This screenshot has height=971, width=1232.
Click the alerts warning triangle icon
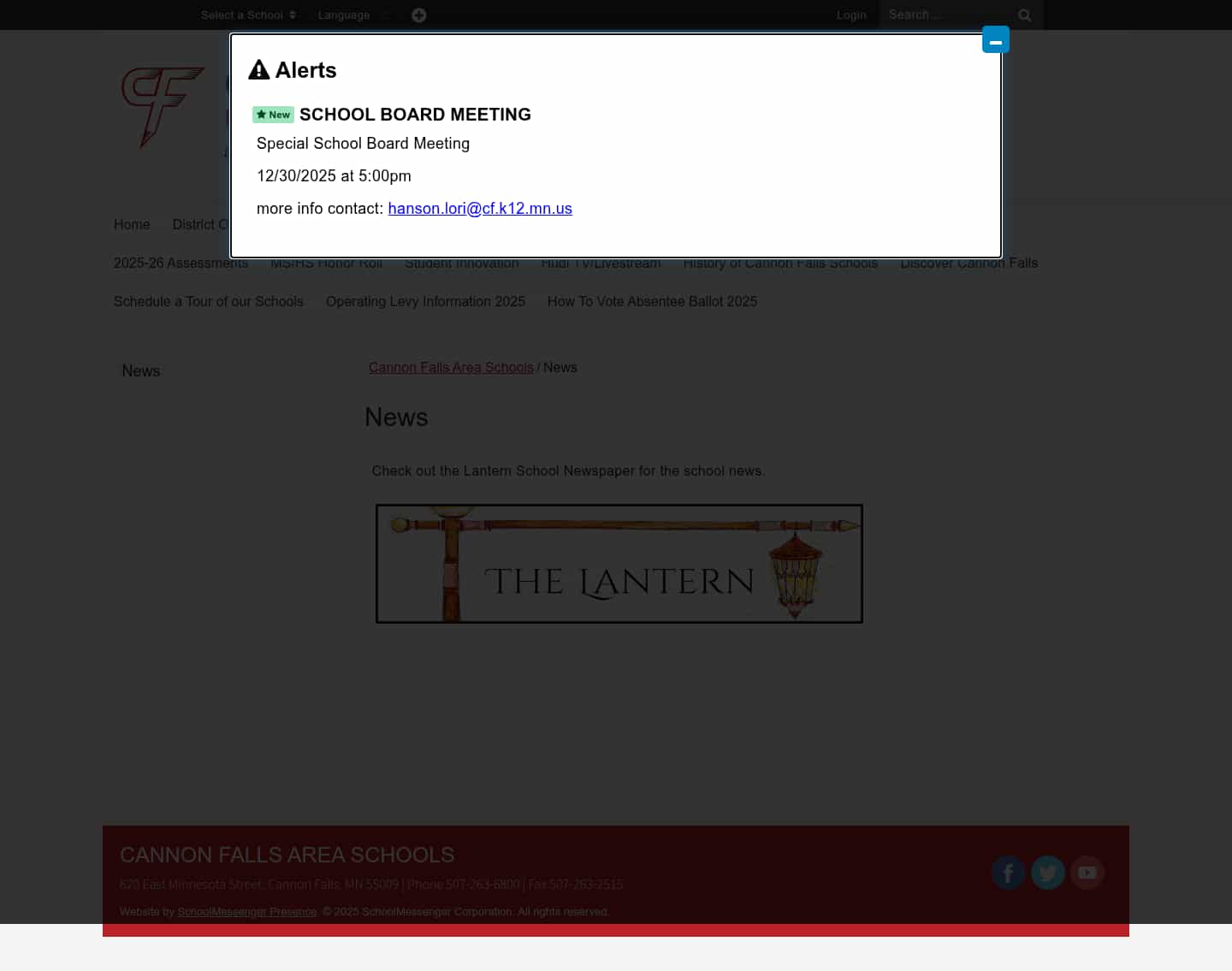tap(258, 68)
